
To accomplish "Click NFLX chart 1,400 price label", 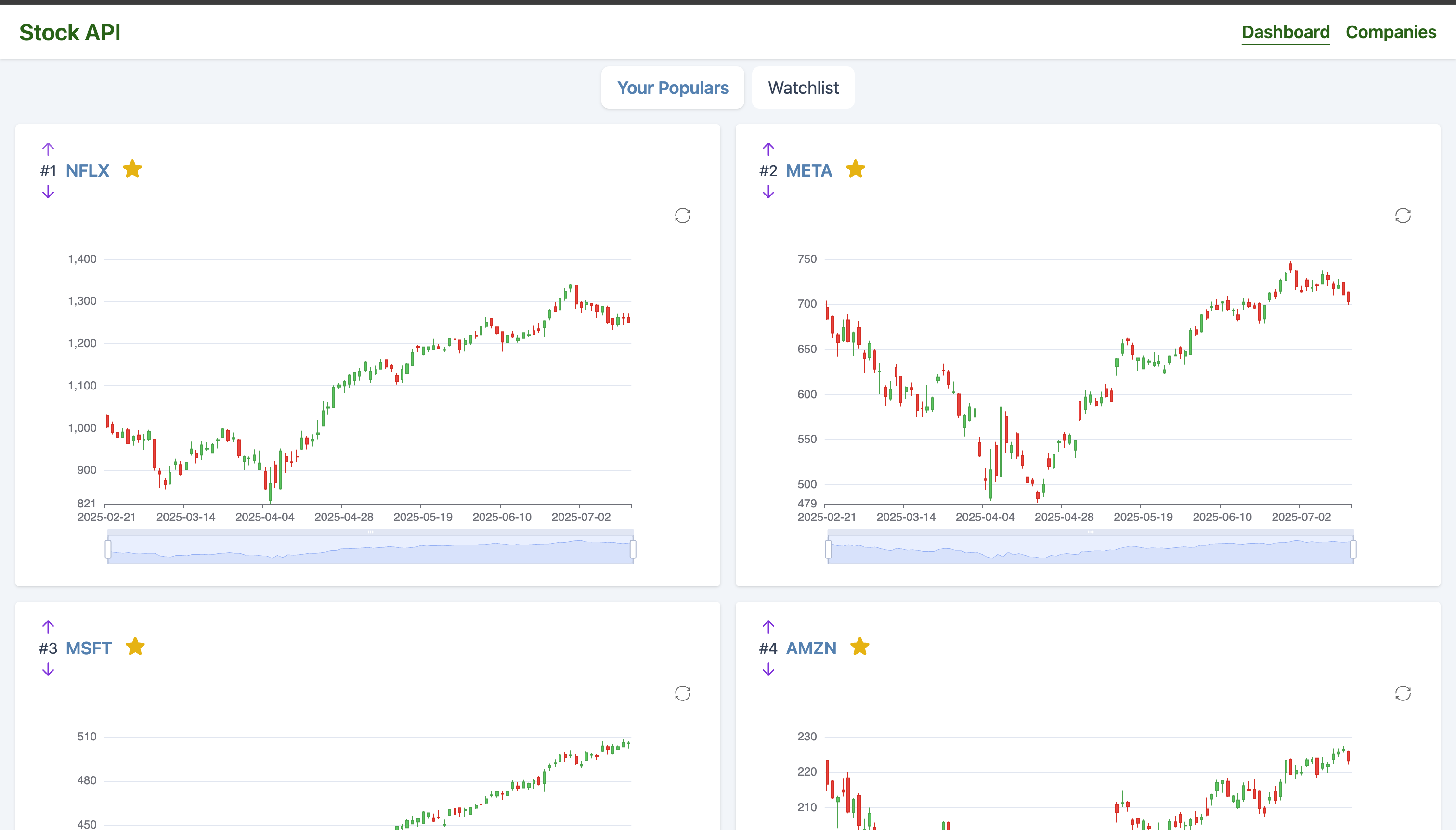I will [x=82, y=259].
